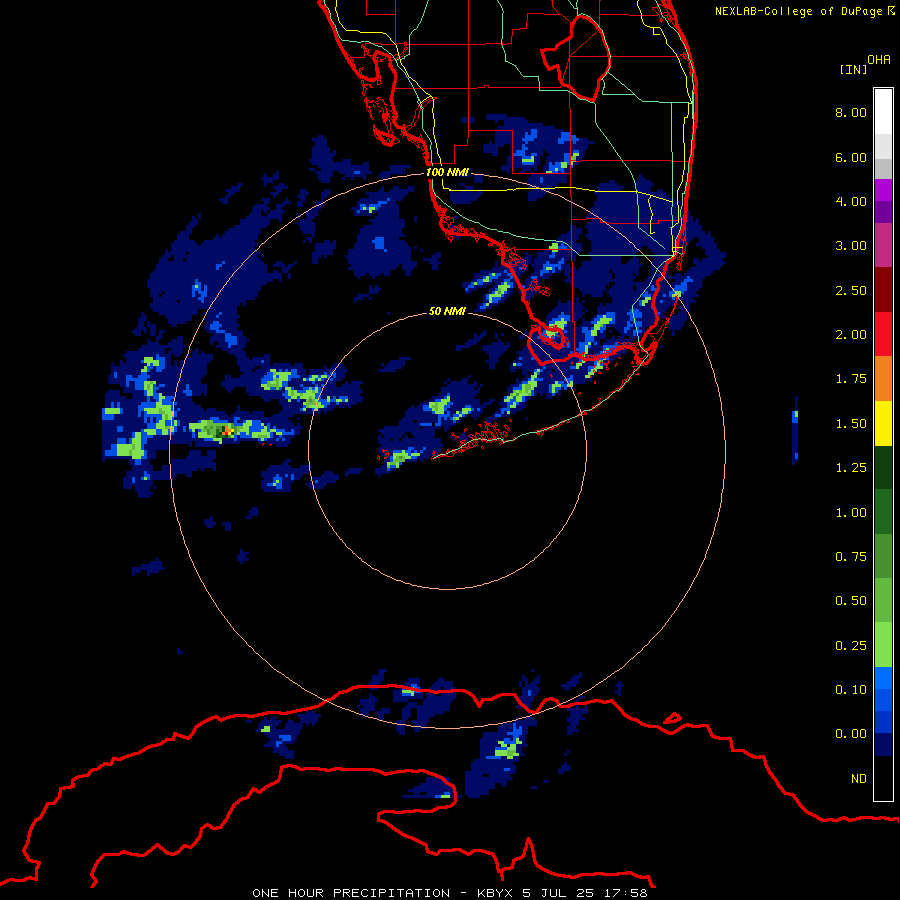The width and height of the screenshot is (900, 900).
Task: Click the white legend color block
Action: coord(883,112)
